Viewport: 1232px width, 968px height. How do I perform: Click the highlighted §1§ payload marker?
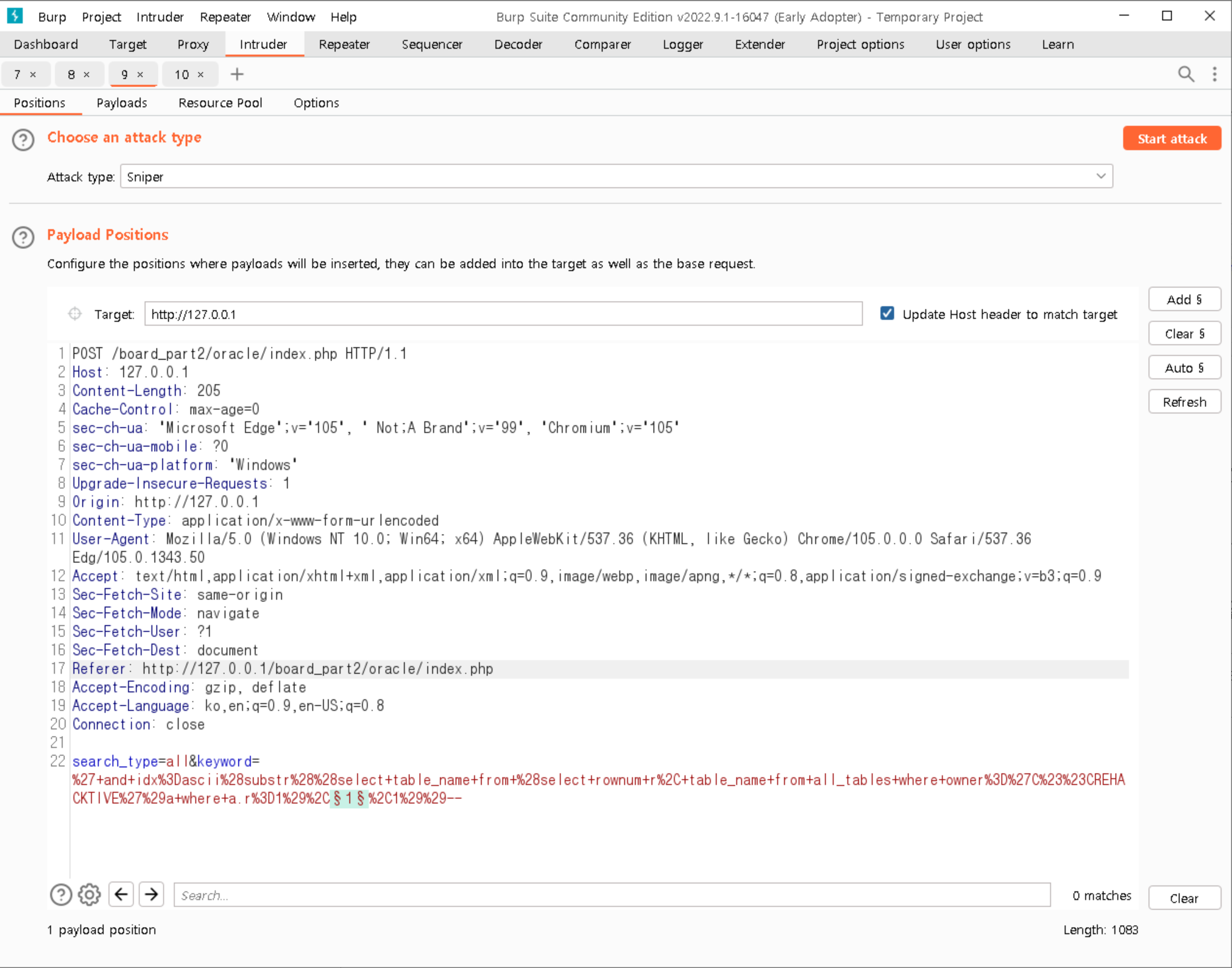(350, 798)
